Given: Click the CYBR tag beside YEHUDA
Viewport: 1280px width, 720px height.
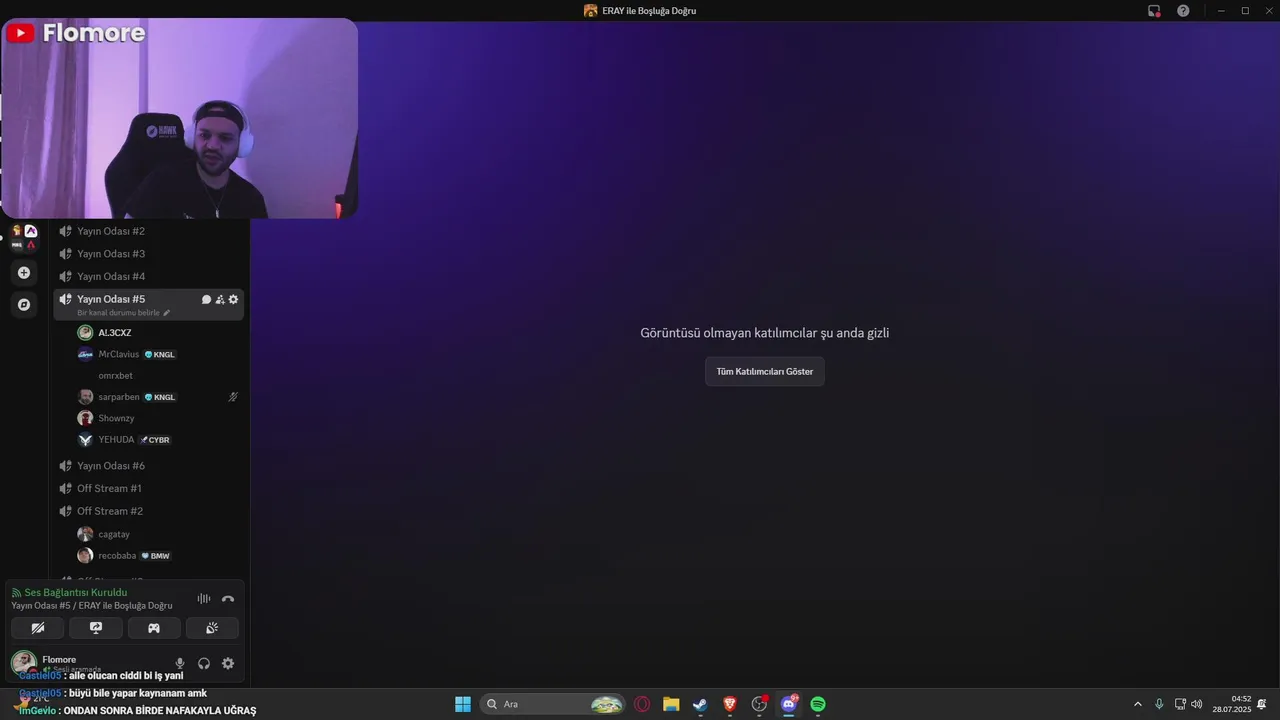Looking at the screenshot, I should click(155, 440).
